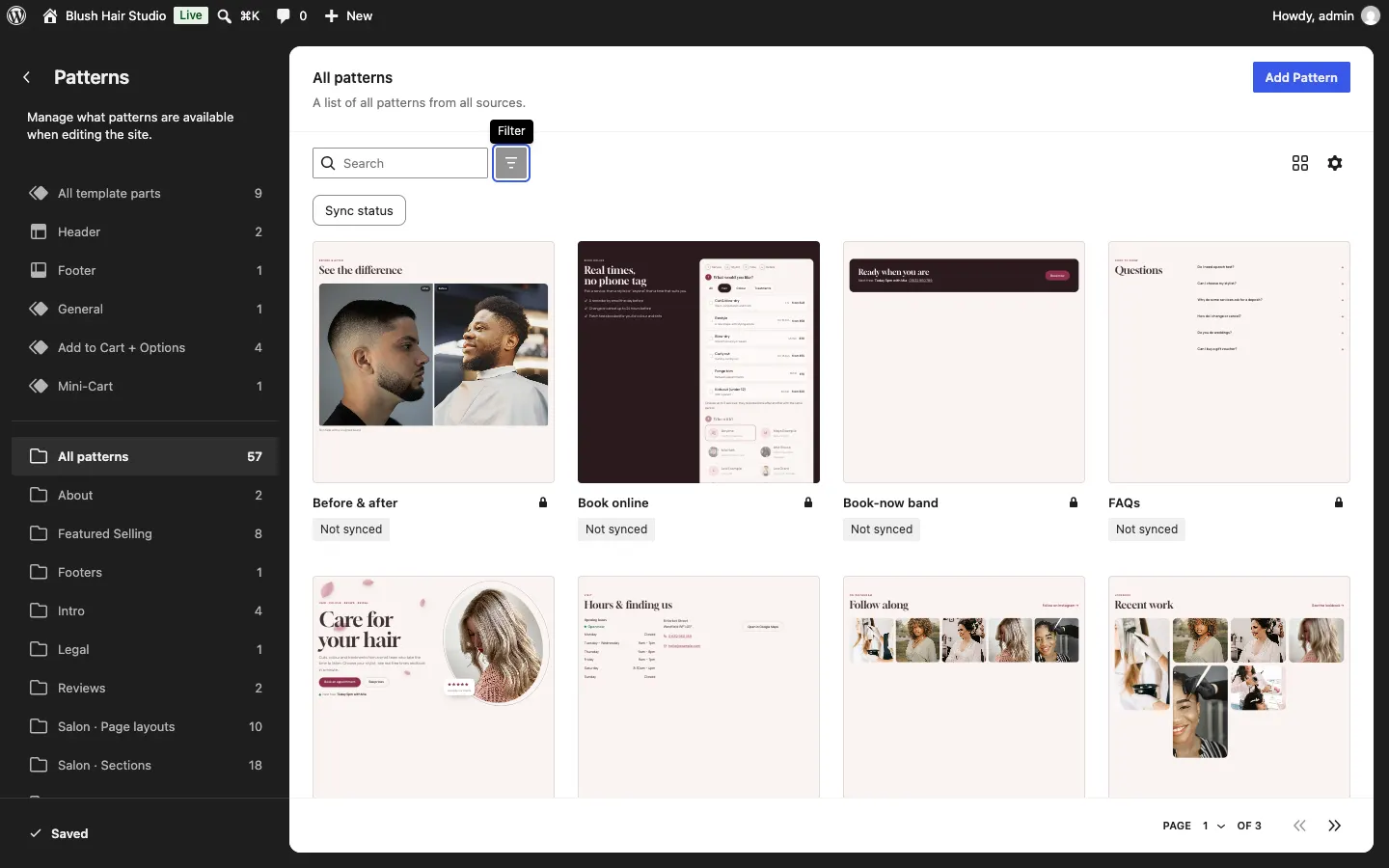The width and height of the screenshot is (1389, 868).
Task: Click the Saved checkmark icon
Action: [36, 833]
